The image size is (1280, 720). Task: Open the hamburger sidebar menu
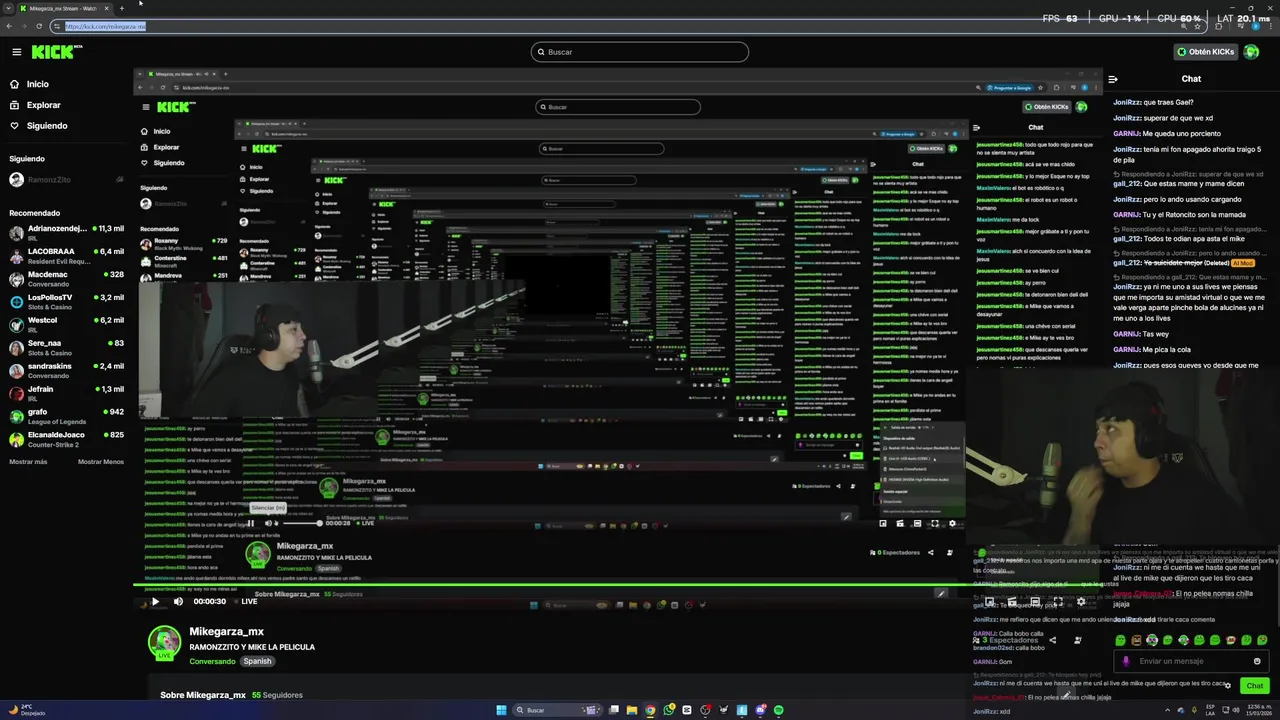pyautogui.click(x=16, y=52)
